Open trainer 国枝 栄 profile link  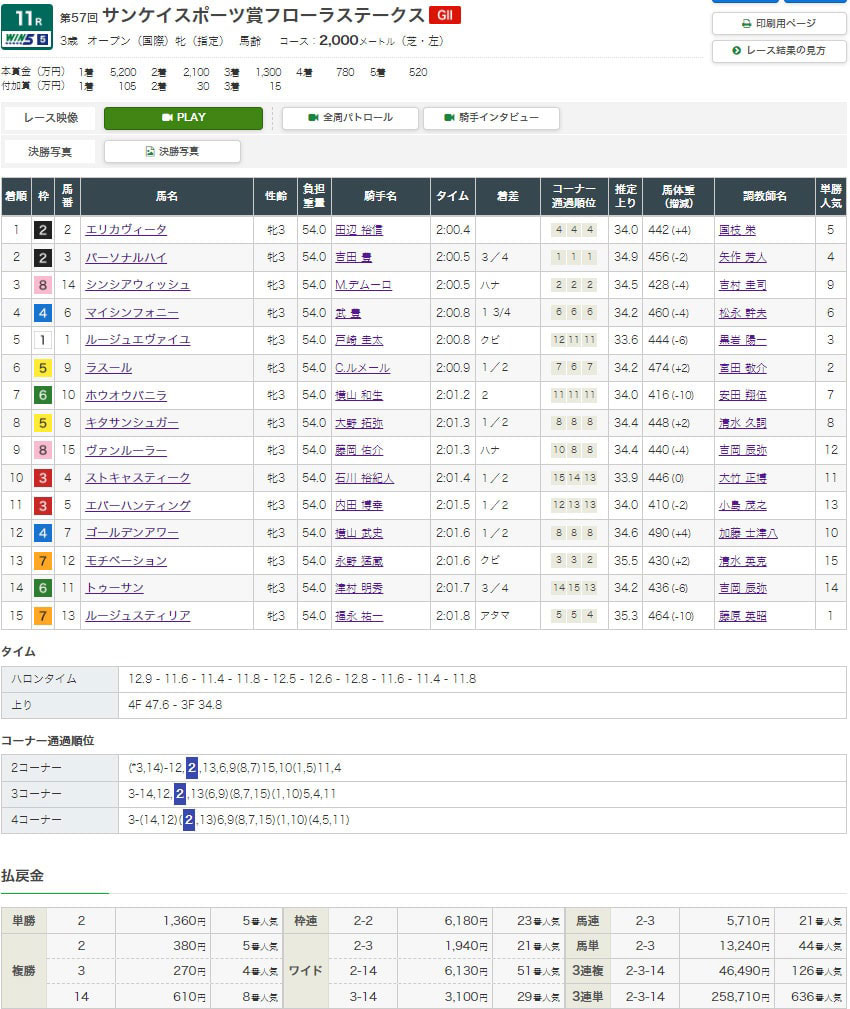point(737,230)
